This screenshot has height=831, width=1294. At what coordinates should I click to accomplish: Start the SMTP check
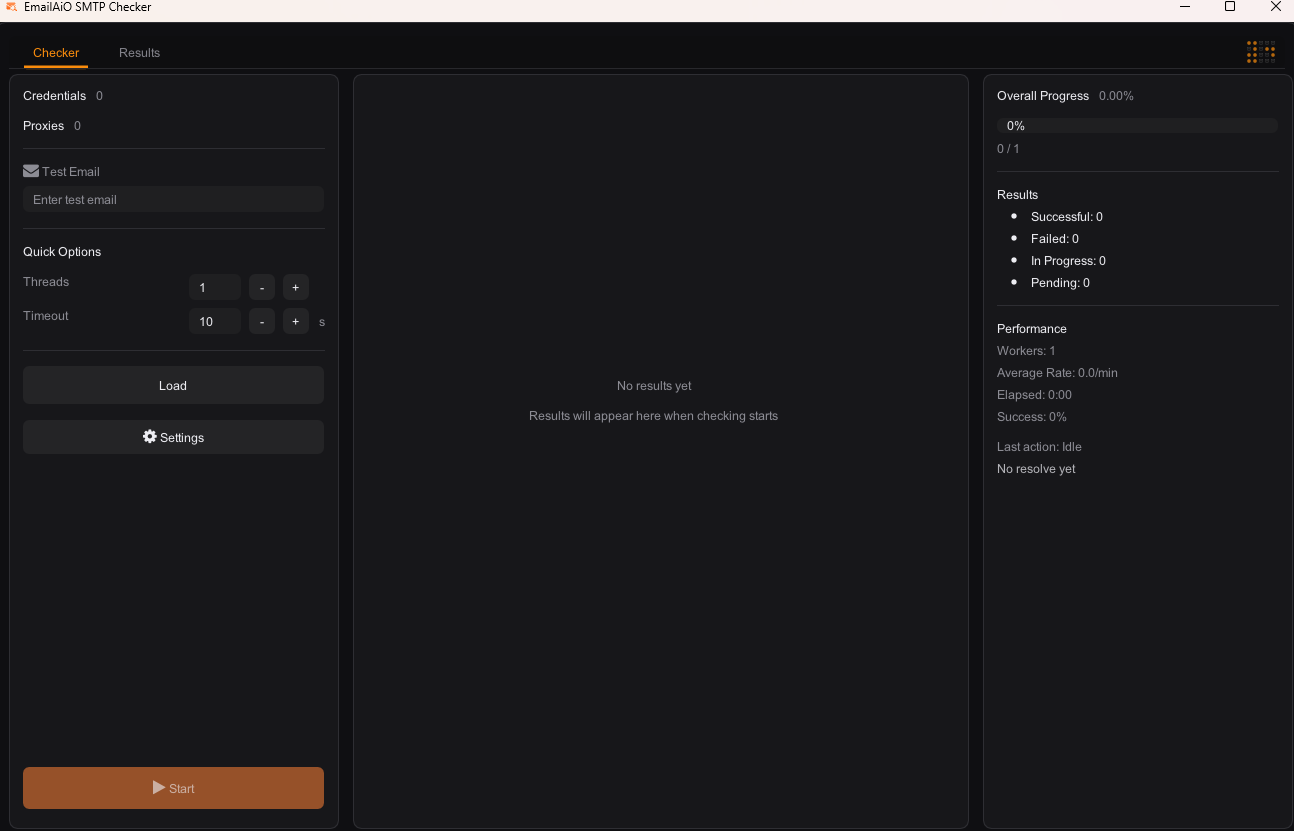[x=172, y=788]
